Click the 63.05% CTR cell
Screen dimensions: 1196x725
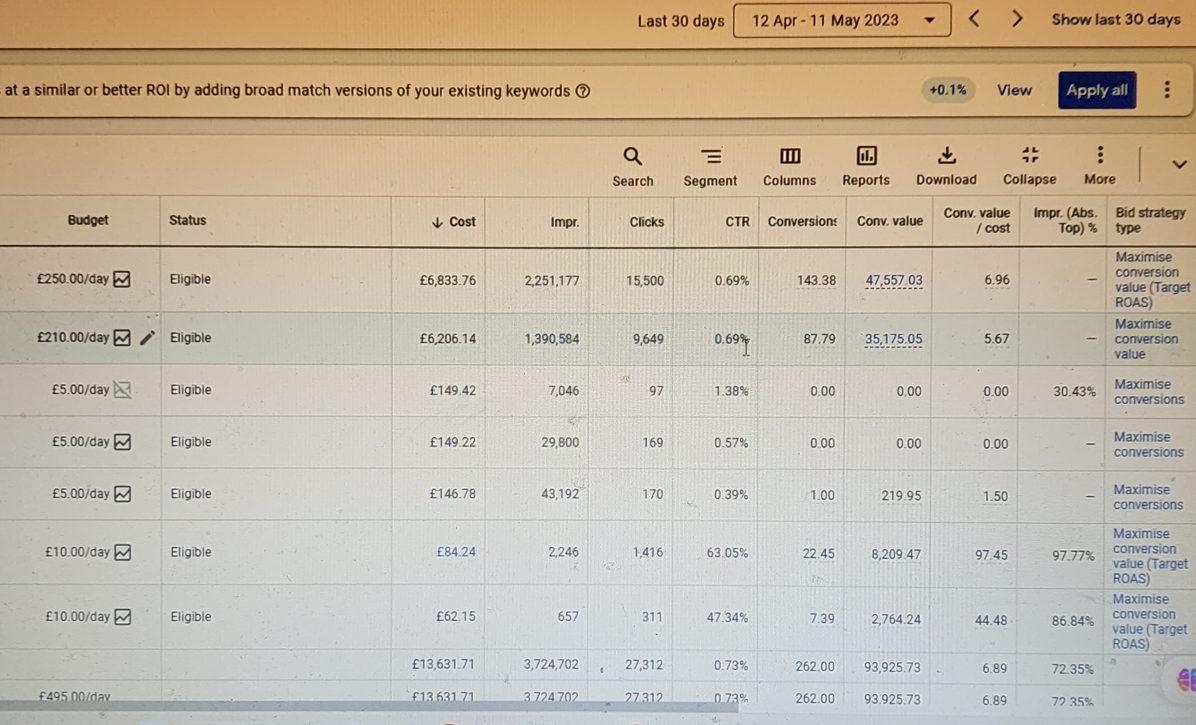(727, 553)
